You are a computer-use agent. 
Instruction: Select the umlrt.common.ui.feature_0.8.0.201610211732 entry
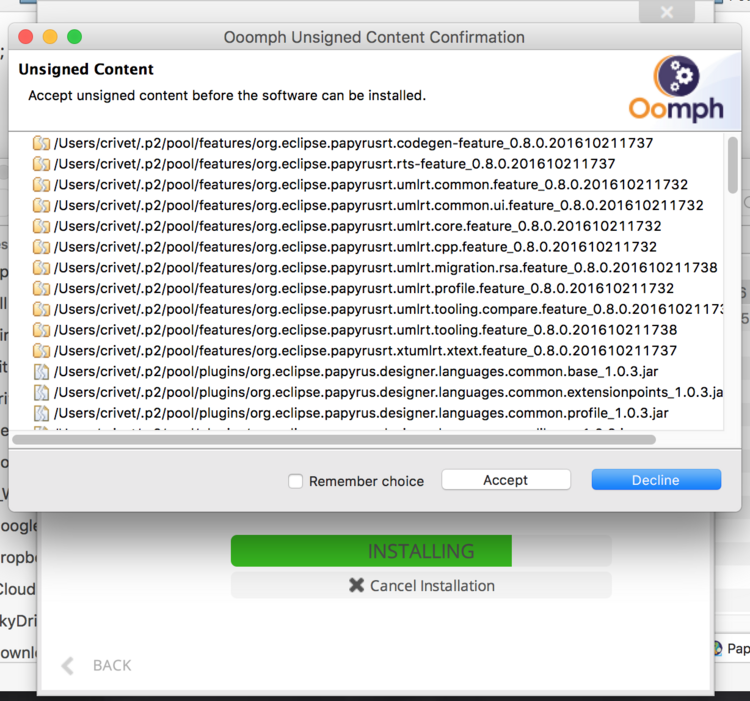378,205
